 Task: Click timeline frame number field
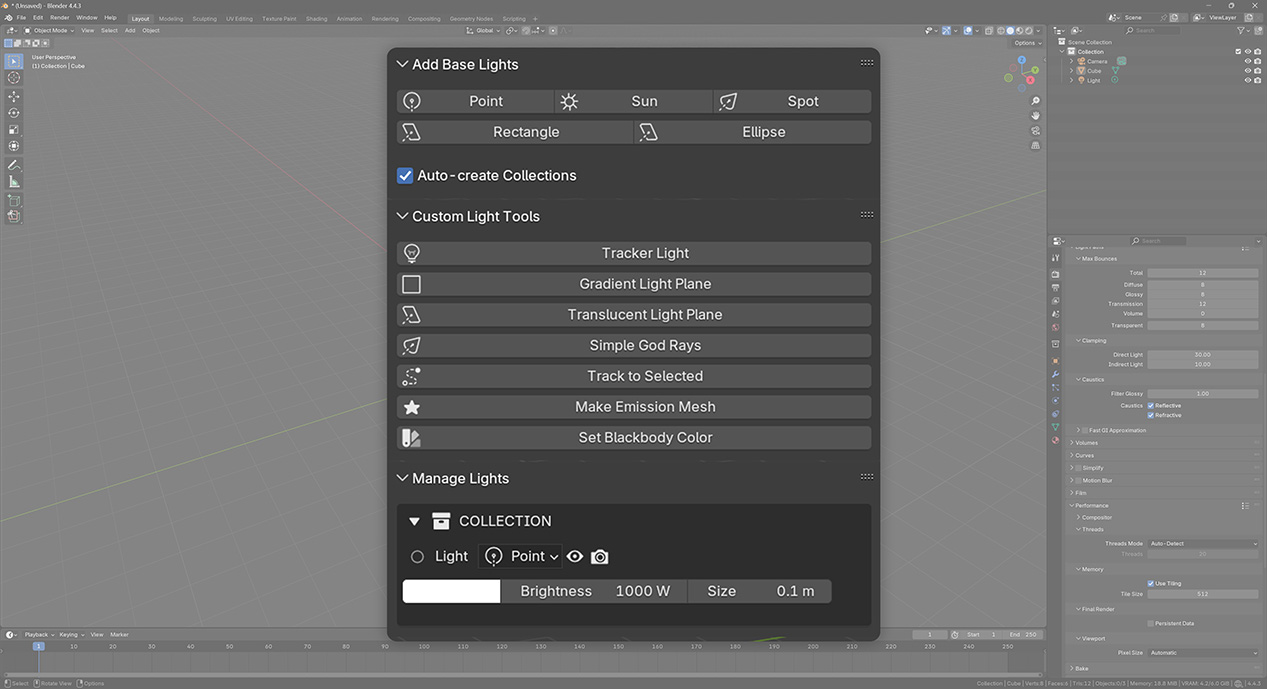pyautogui.click(x=930, y=635)
